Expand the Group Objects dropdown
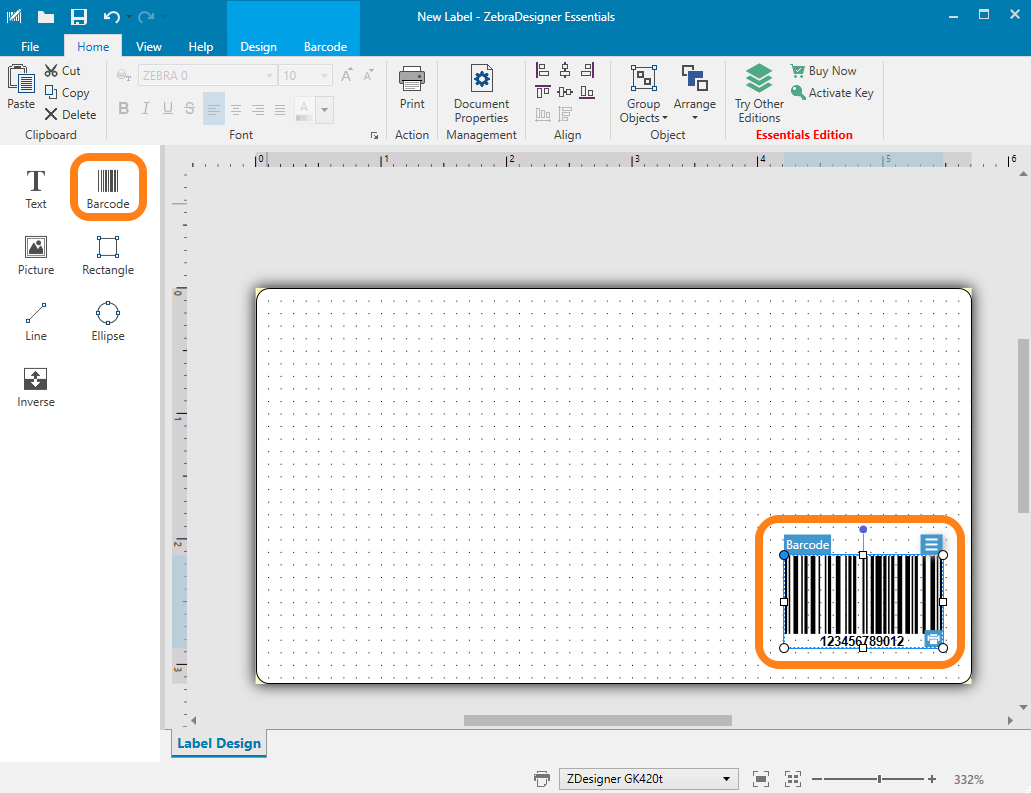This screenshot has height=793, width=1031. click(643, 95)
